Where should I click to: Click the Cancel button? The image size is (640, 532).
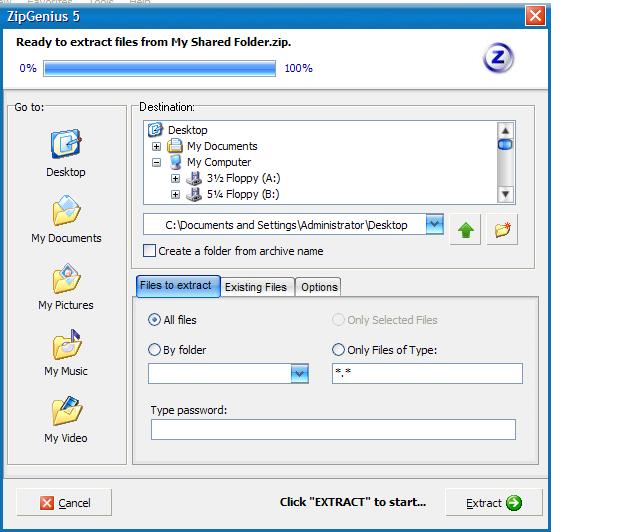(x=64, y=503)
